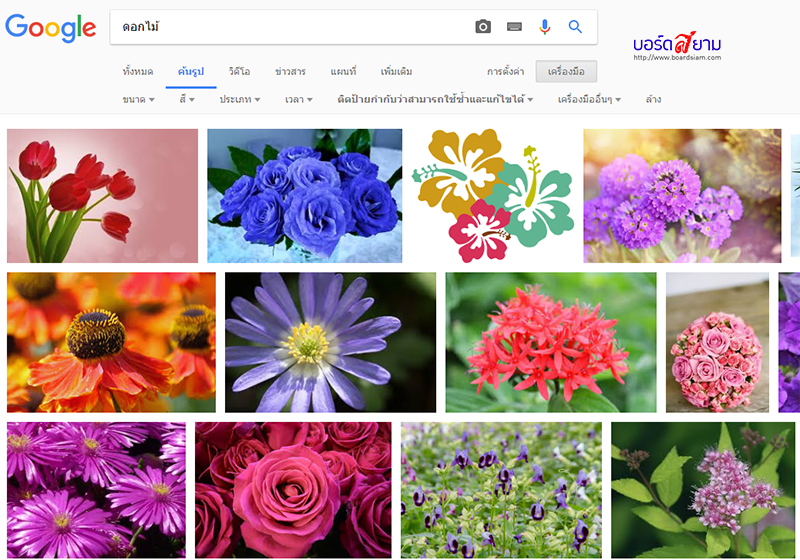Open the เวลา time dropdown
This screenshot has width=800, height=560.
(298, 100)
